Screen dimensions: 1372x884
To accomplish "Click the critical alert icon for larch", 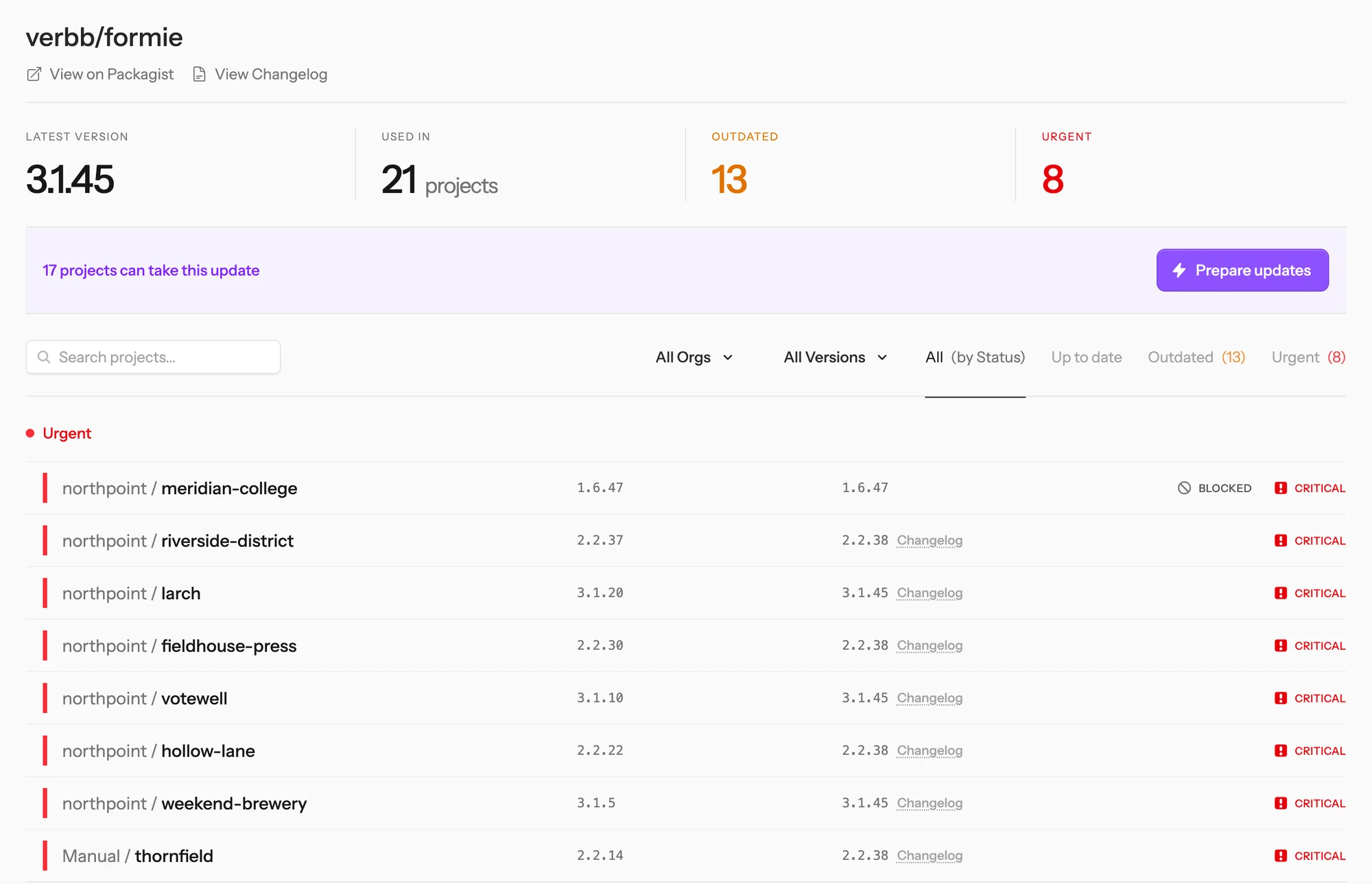I will pyautogui.click(x=1280, y=593).
